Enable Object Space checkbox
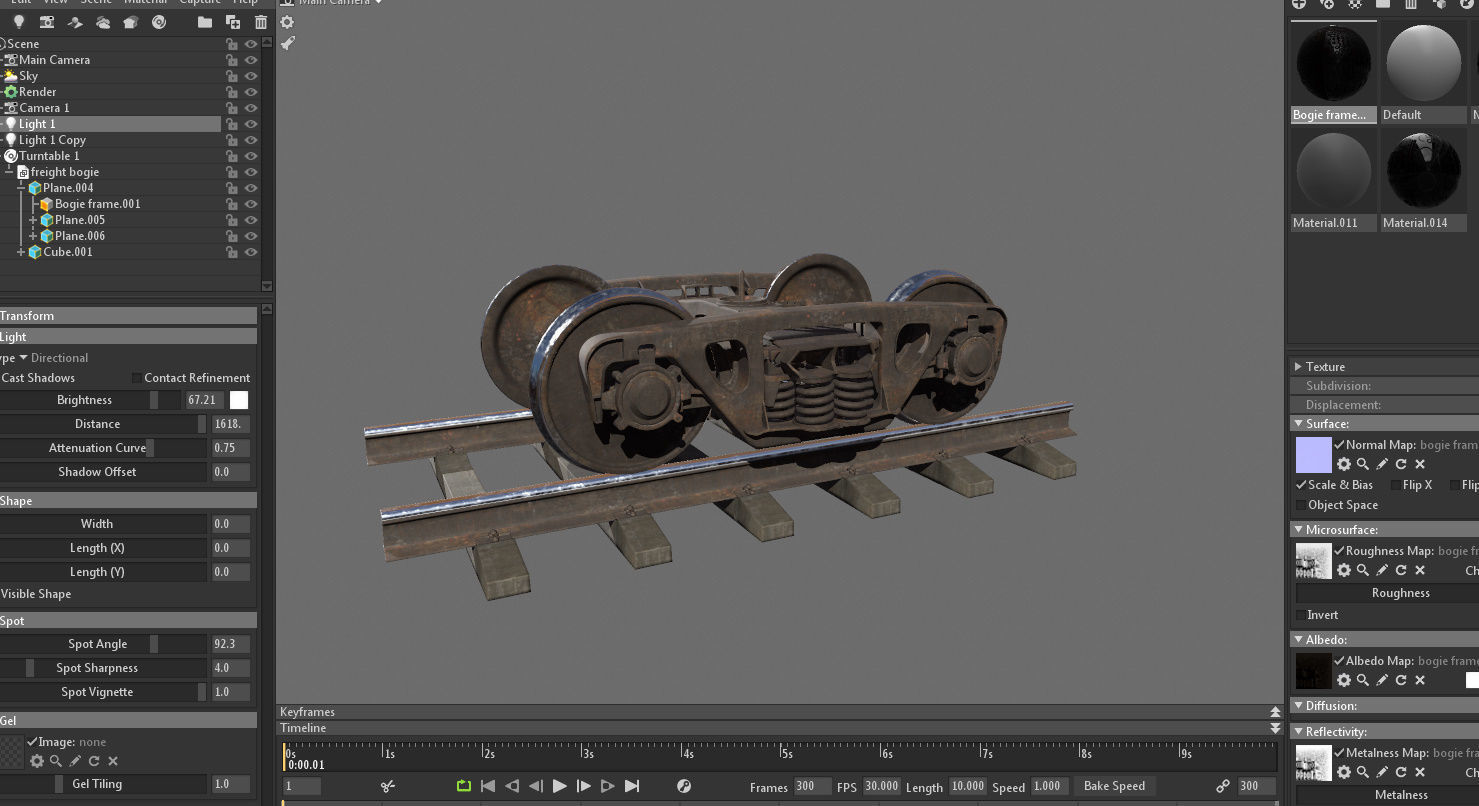Image resolution: width=1479 pixels, height=806 pixels. coord(1300,505)
